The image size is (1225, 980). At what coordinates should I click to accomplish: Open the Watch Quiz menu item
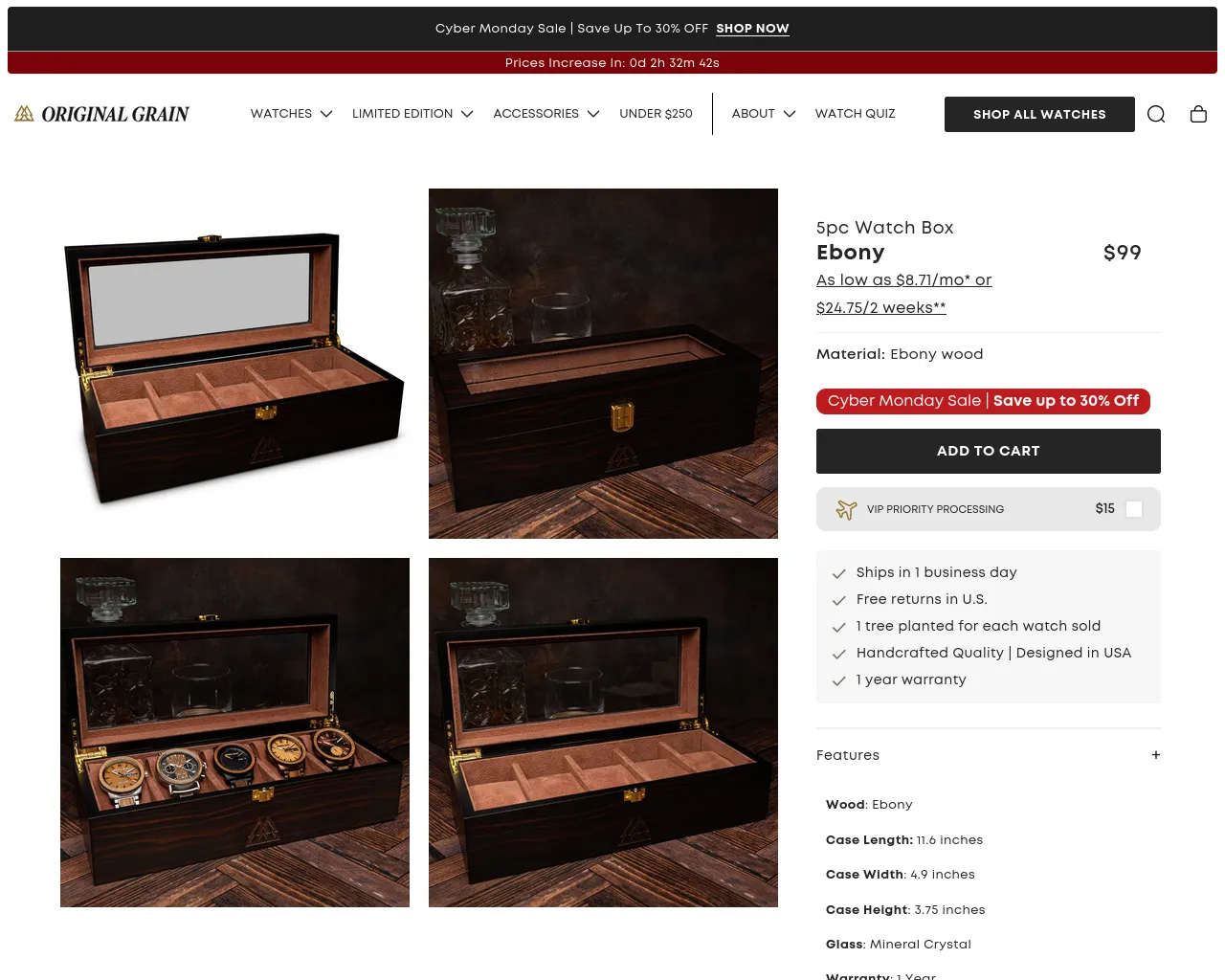(x=856, y=114)
